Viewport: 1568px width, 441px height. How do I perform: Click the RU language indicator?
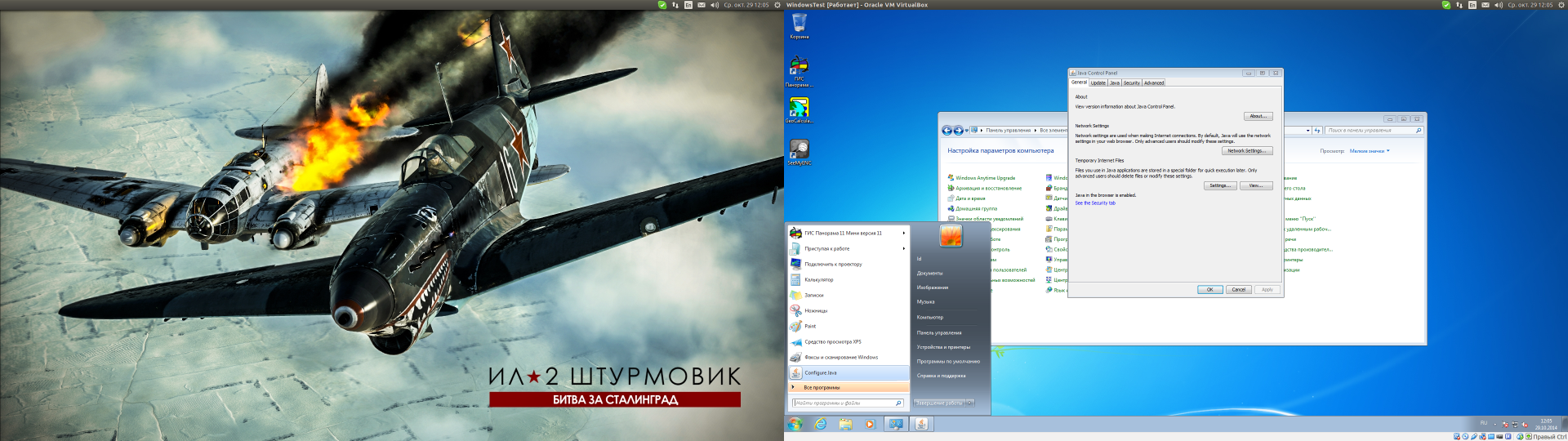click(x=1484, y=423)
